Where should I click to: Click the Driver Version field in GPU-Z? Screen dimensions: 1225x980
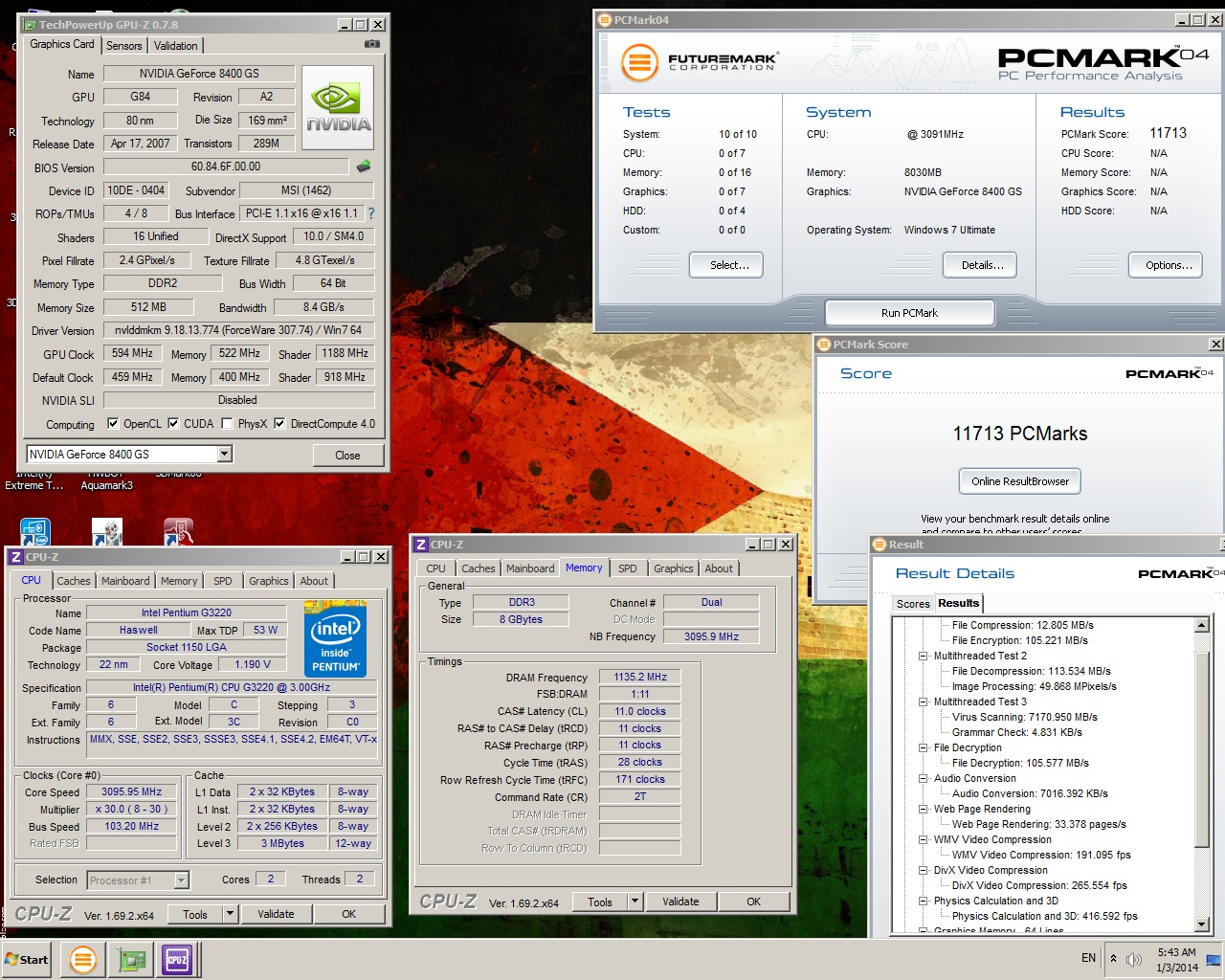click(237, 330)
